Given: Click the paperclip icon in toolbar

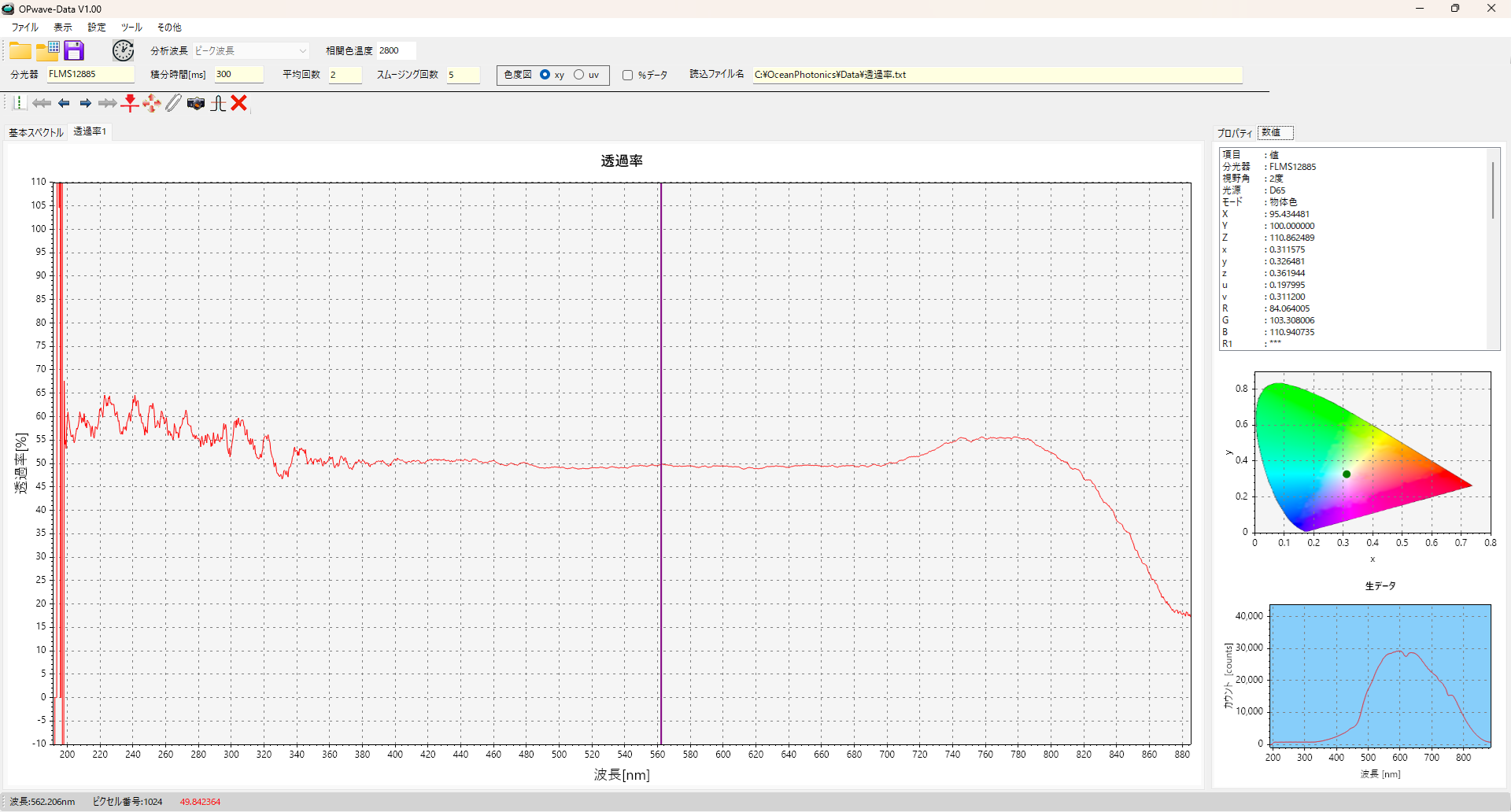Looking at the screenshot, I should (173, 103).
